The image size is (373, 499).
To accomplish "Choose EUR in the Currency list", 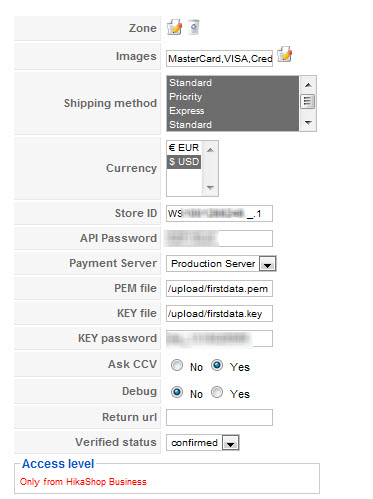I will coord(184,148).
